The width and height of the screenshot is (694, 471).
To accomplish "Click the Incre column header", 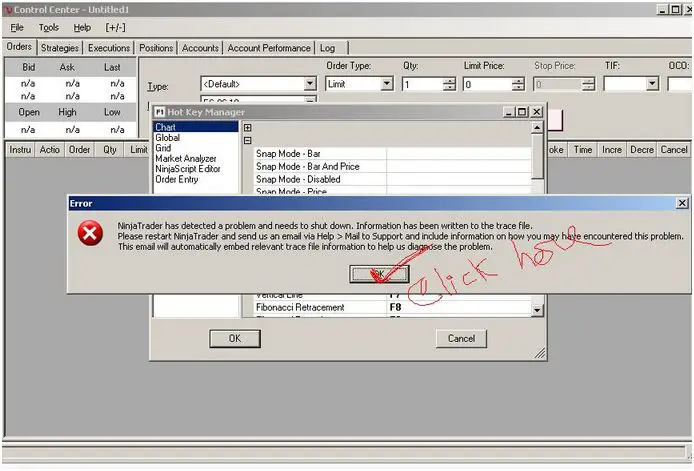I will 612,150.
